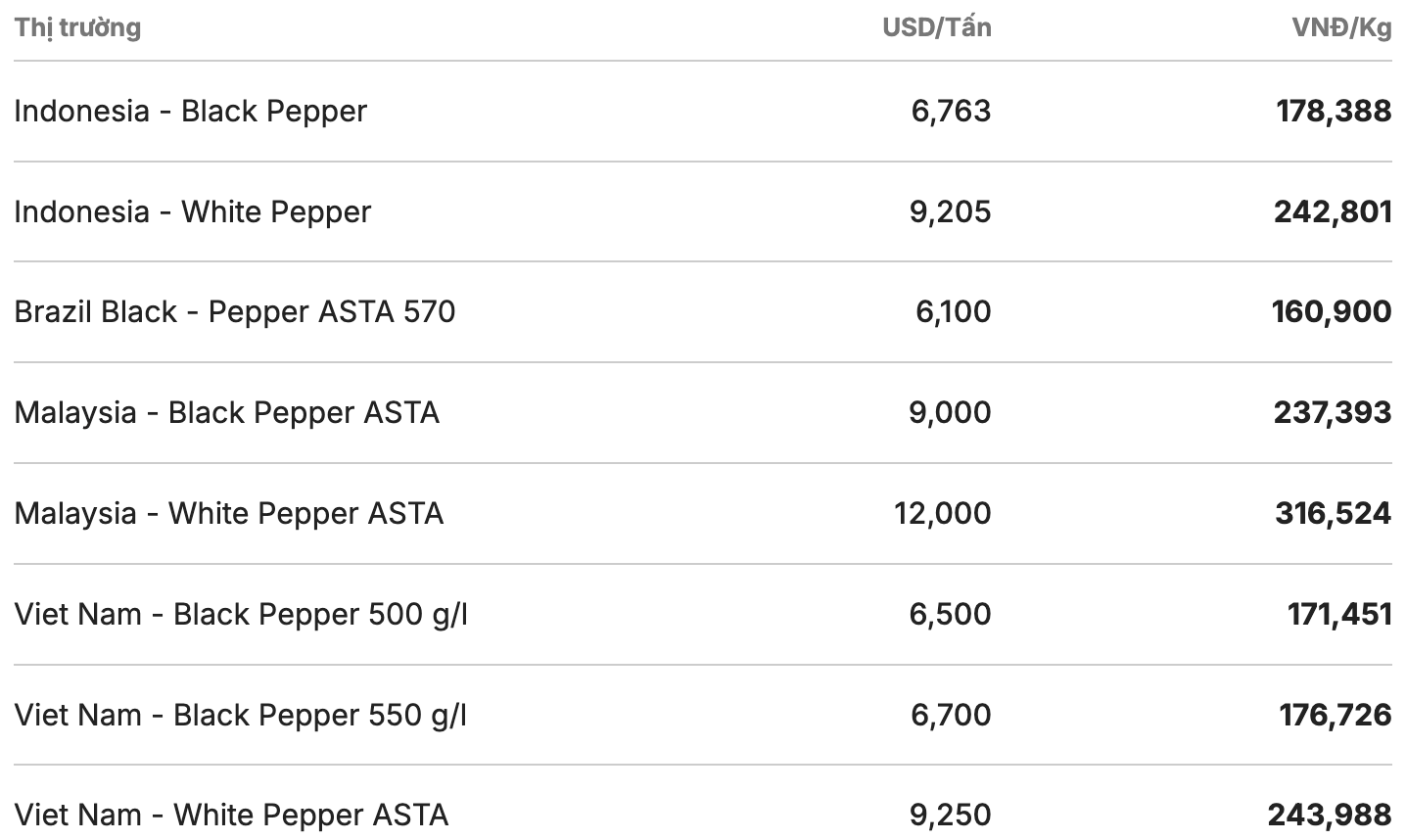Select Malaysia - White Pepper ASTA label
This screenshot has width=1406, height=840.
(x=228, y=513)
